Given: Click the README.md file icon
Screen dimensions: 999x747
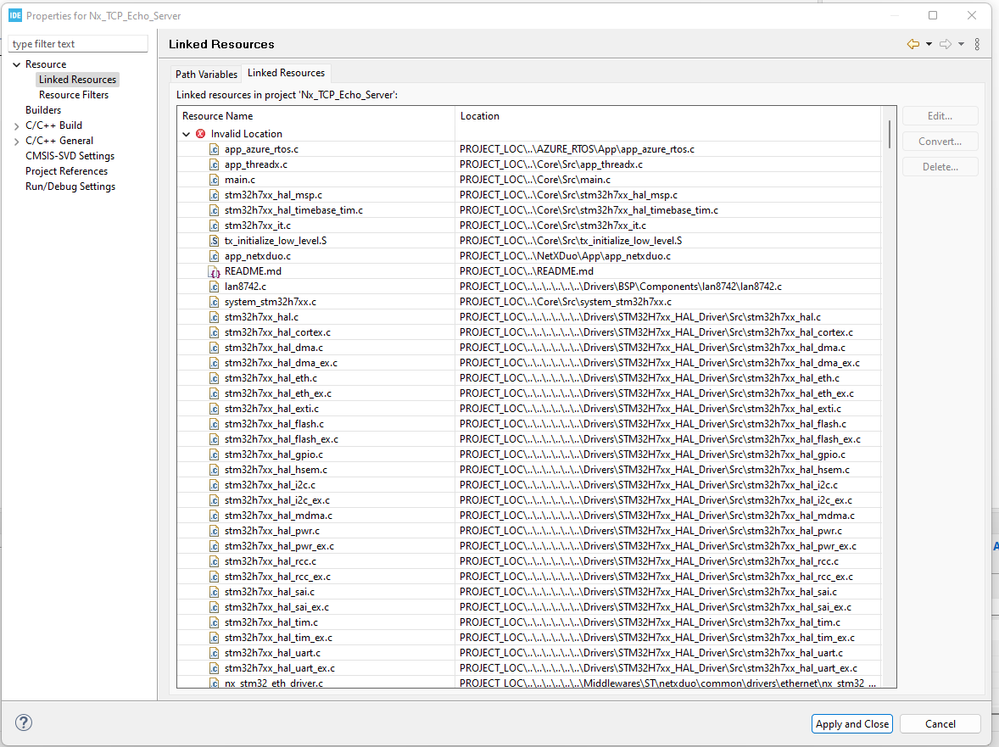Looking at the screenshot, I should 214,271.
